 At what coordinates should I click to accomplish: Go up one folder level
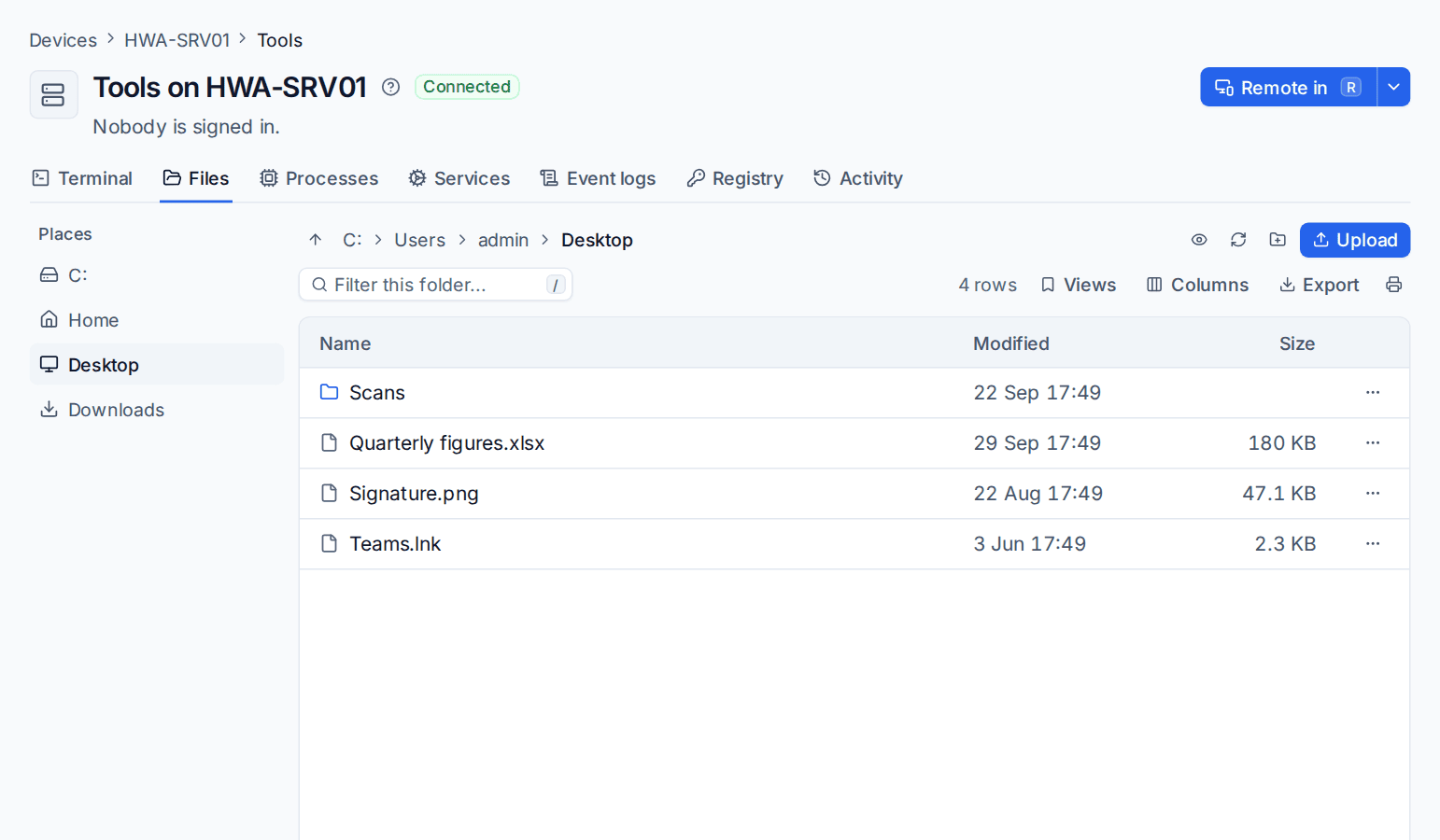coord(316,240)
